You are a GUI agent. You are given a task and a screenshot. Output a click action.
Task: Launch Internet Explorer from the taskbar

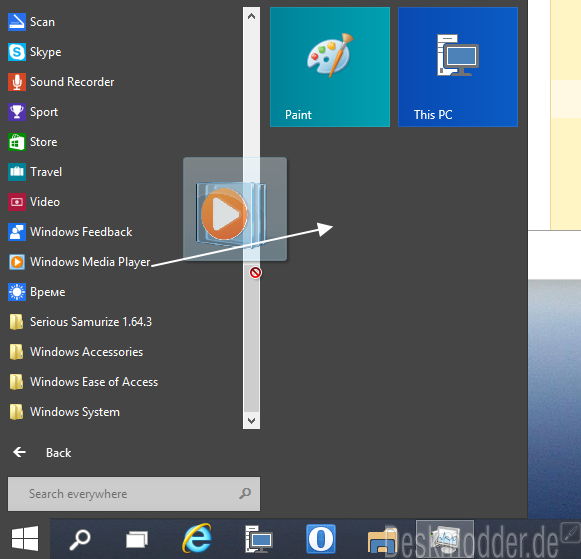coord(197,539)
